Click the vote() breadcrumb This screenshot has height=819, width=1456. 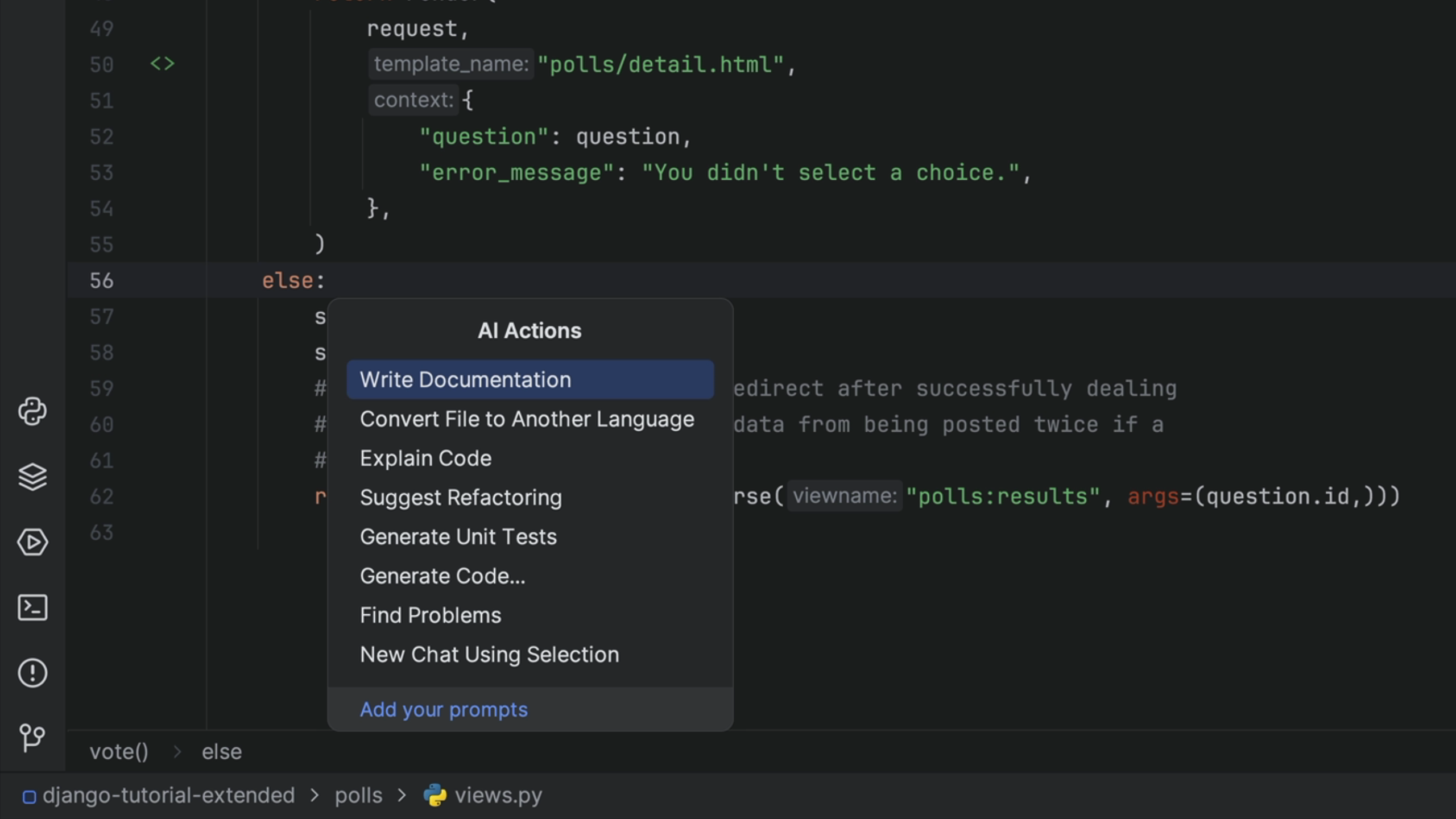pyautogui.click(x=119, y=752)
